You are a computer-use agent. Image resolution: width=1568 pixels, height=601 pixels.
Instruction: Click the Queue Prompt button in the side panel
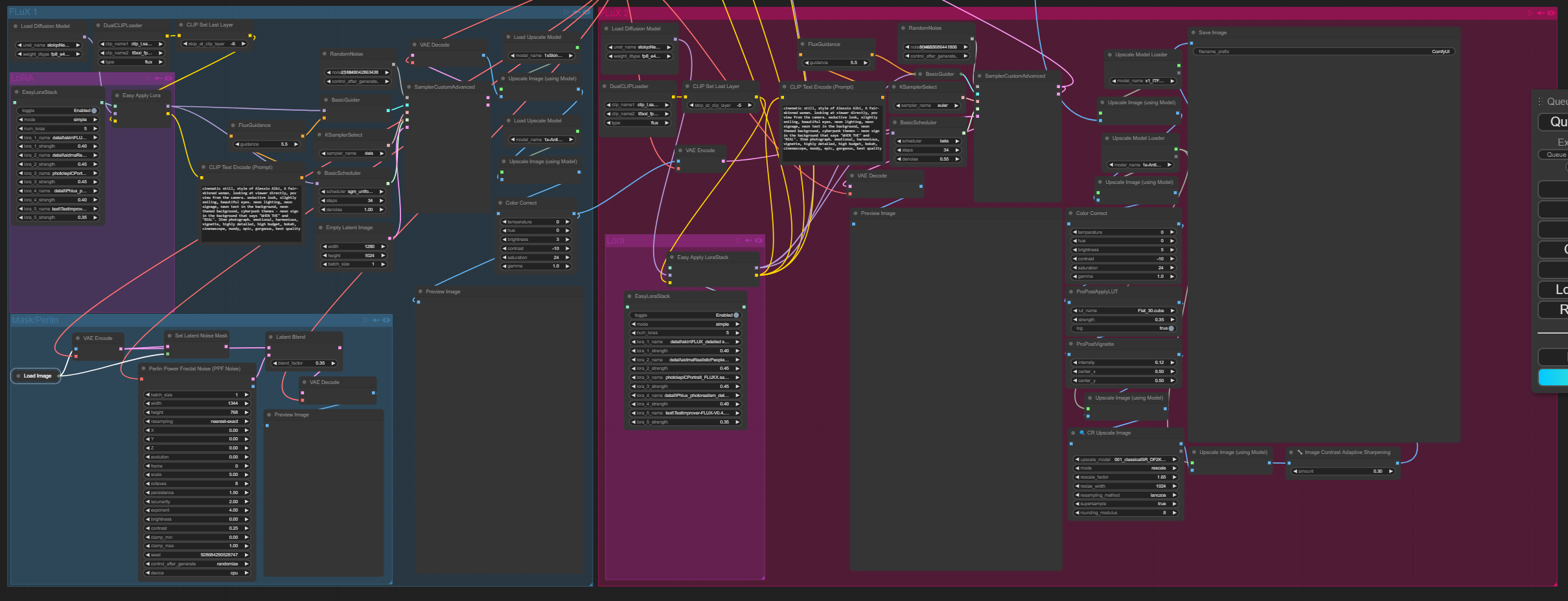pyautogui.click(x=1556, y=122)
